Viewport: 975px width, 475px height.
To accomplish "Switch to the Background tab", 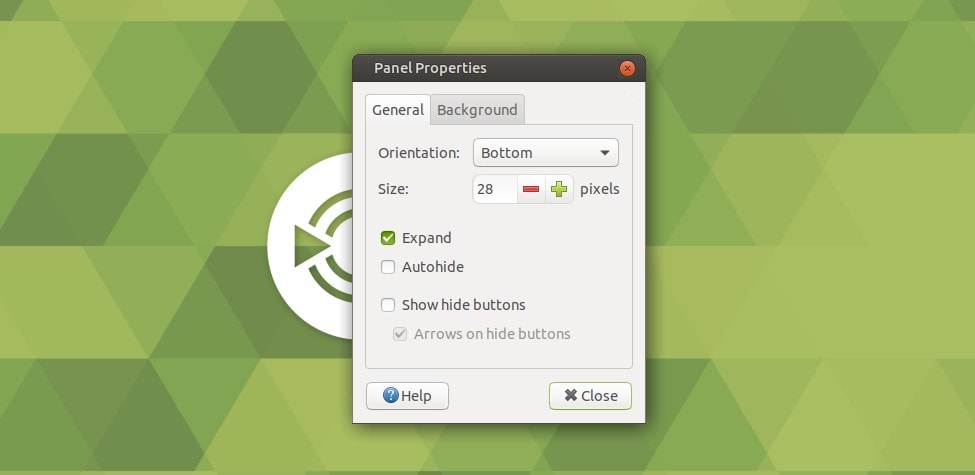I will tap(477, 110).
